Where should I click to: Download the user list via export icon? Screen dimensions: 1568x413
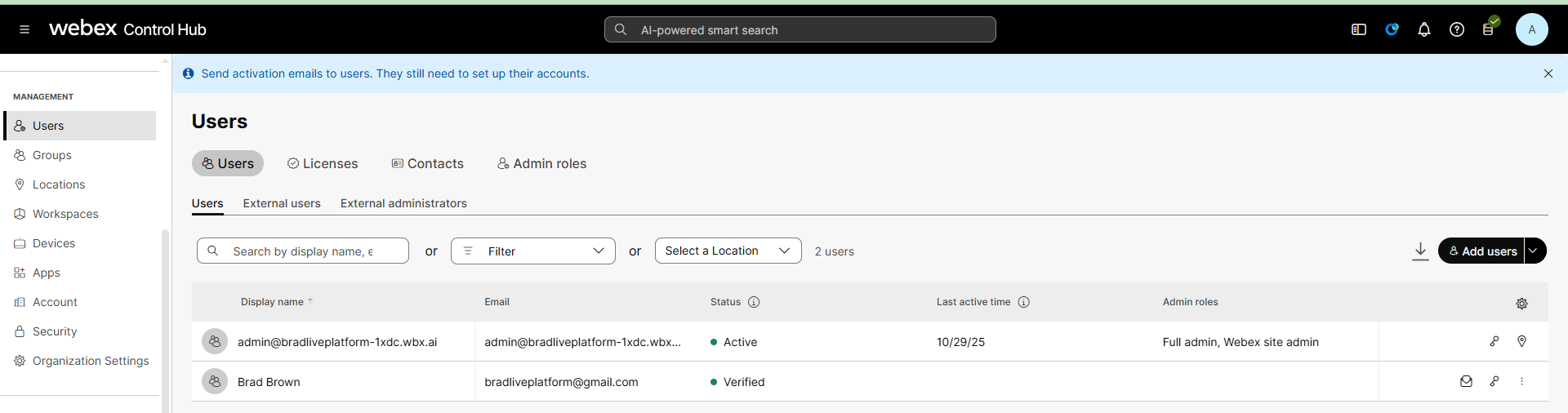click(x=1420, y=251)
